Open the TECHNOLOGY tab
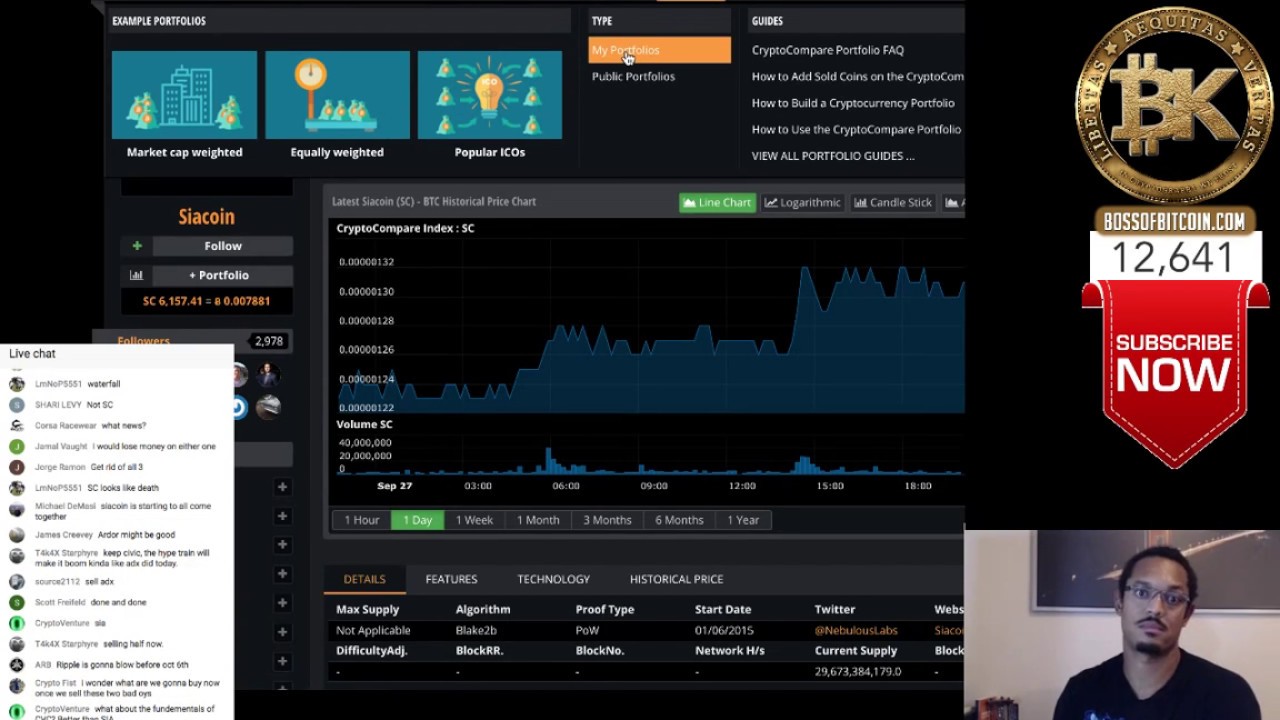The height and width of the screenshot is (720, 1280). (x=553, y=579)
